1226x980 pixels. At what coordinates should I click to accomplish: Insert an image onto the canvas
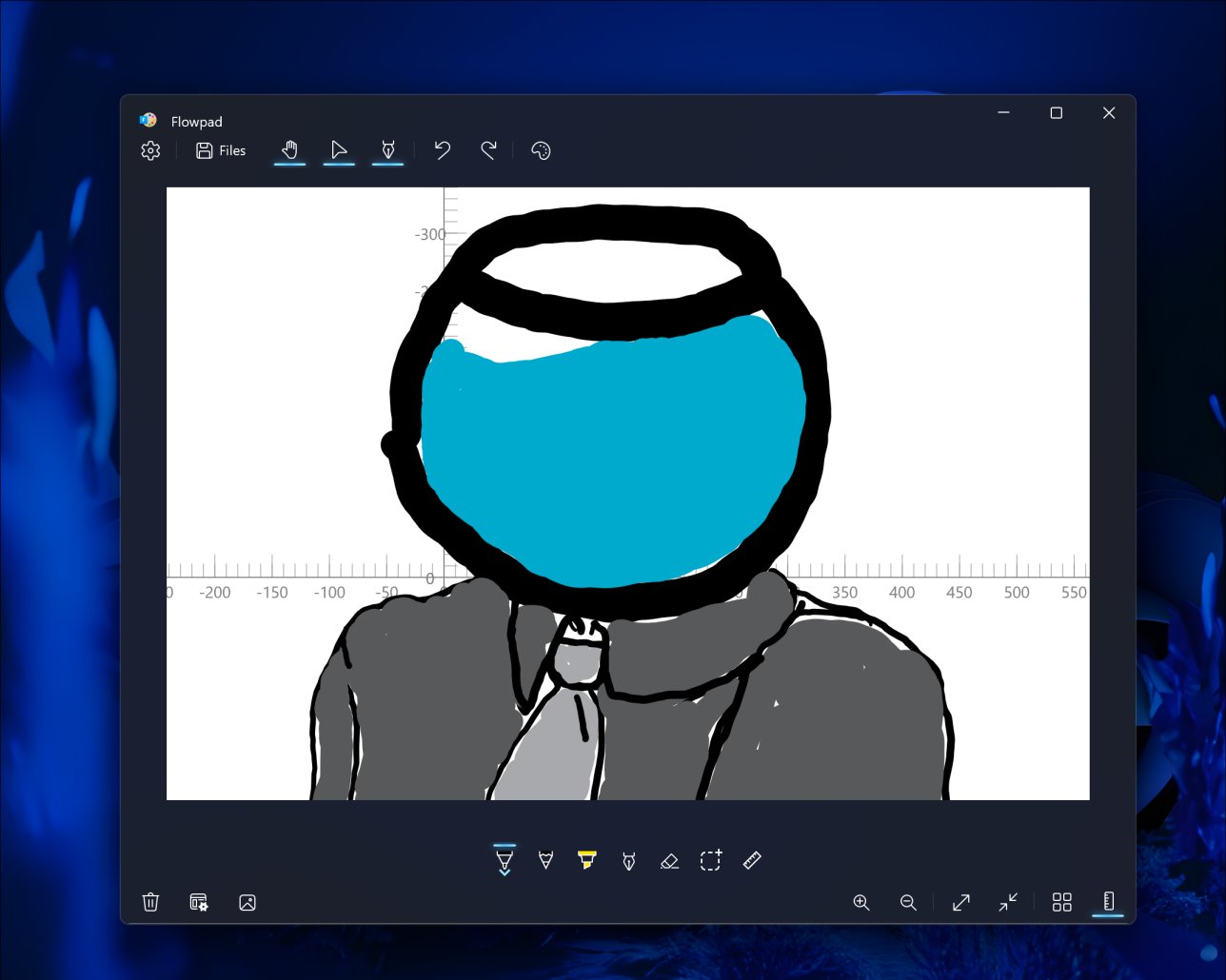247,902
